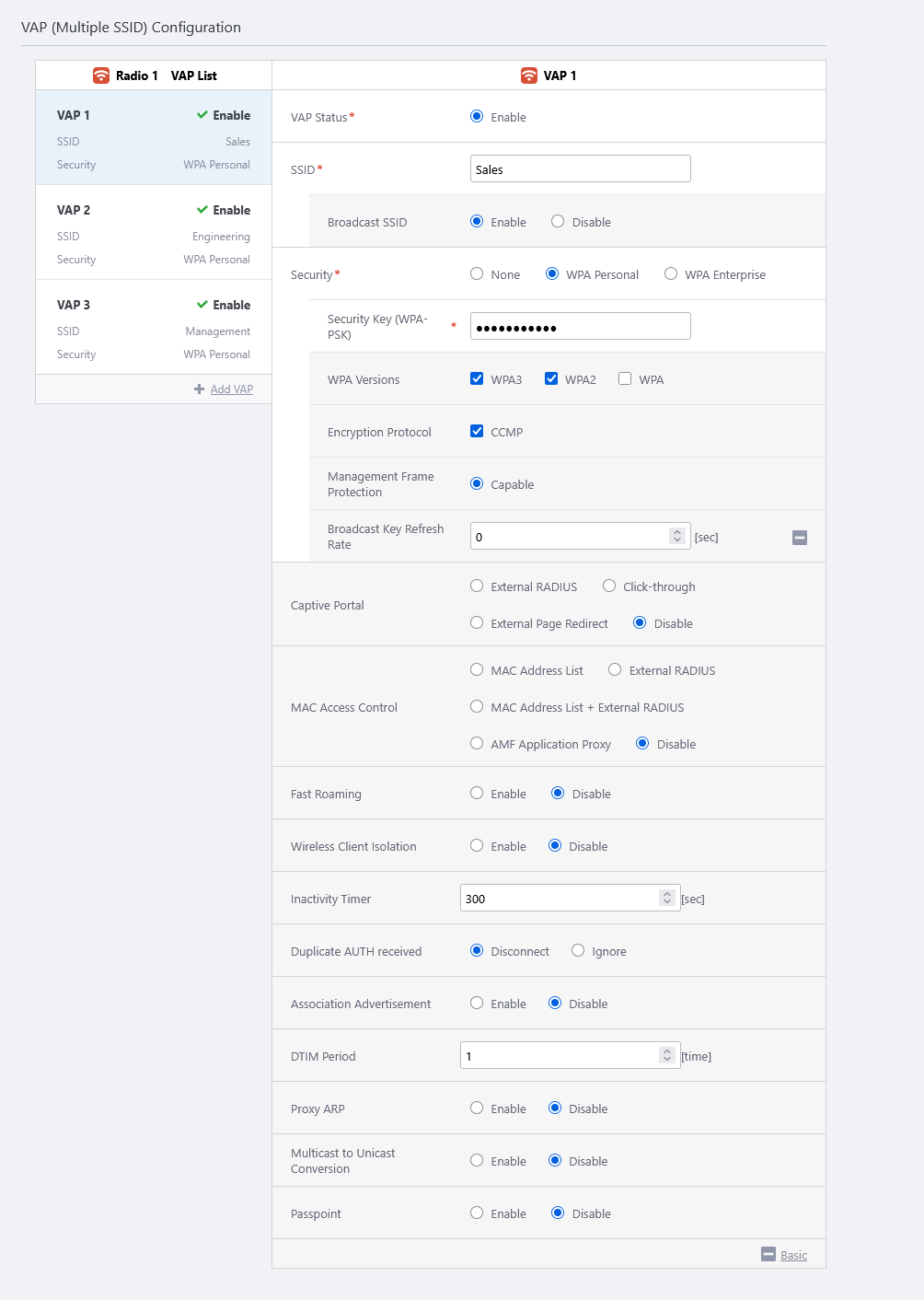
Task: Click the plus icon beside Add VAP
Action: click(x=199, y=389)
